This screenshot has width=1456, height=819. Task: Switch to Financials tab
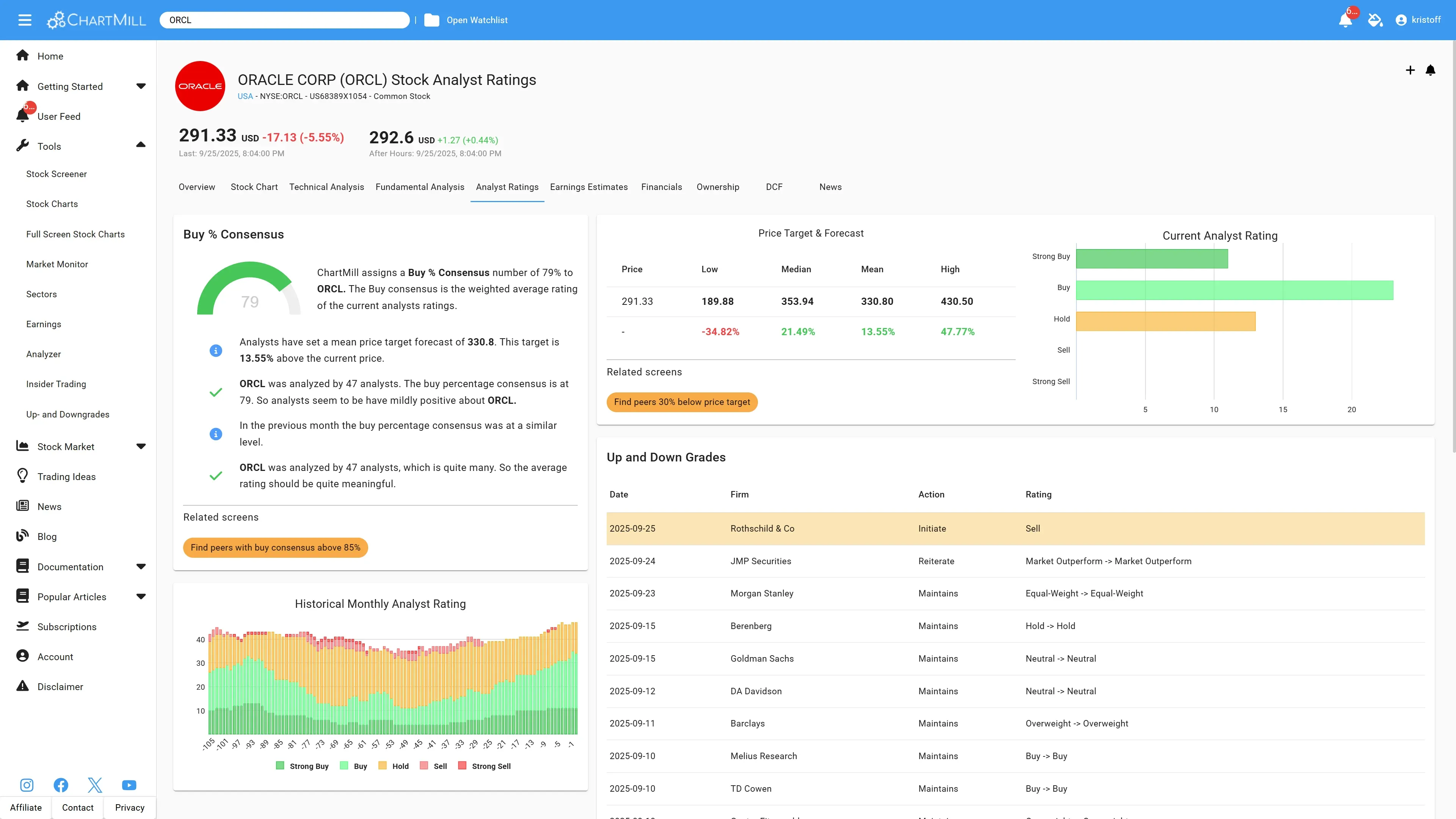click(662, 187)
